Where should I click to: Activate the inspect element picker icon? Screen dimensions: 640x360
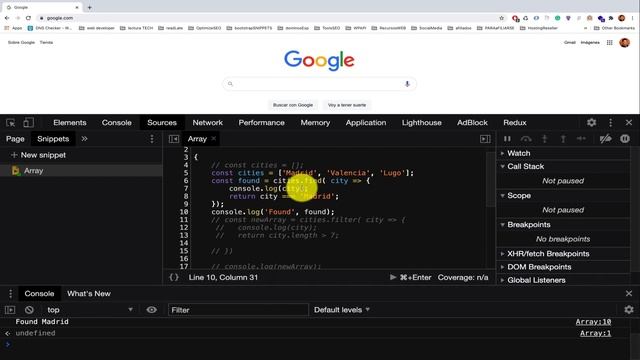pyautogui.click(x=11, y=122)
